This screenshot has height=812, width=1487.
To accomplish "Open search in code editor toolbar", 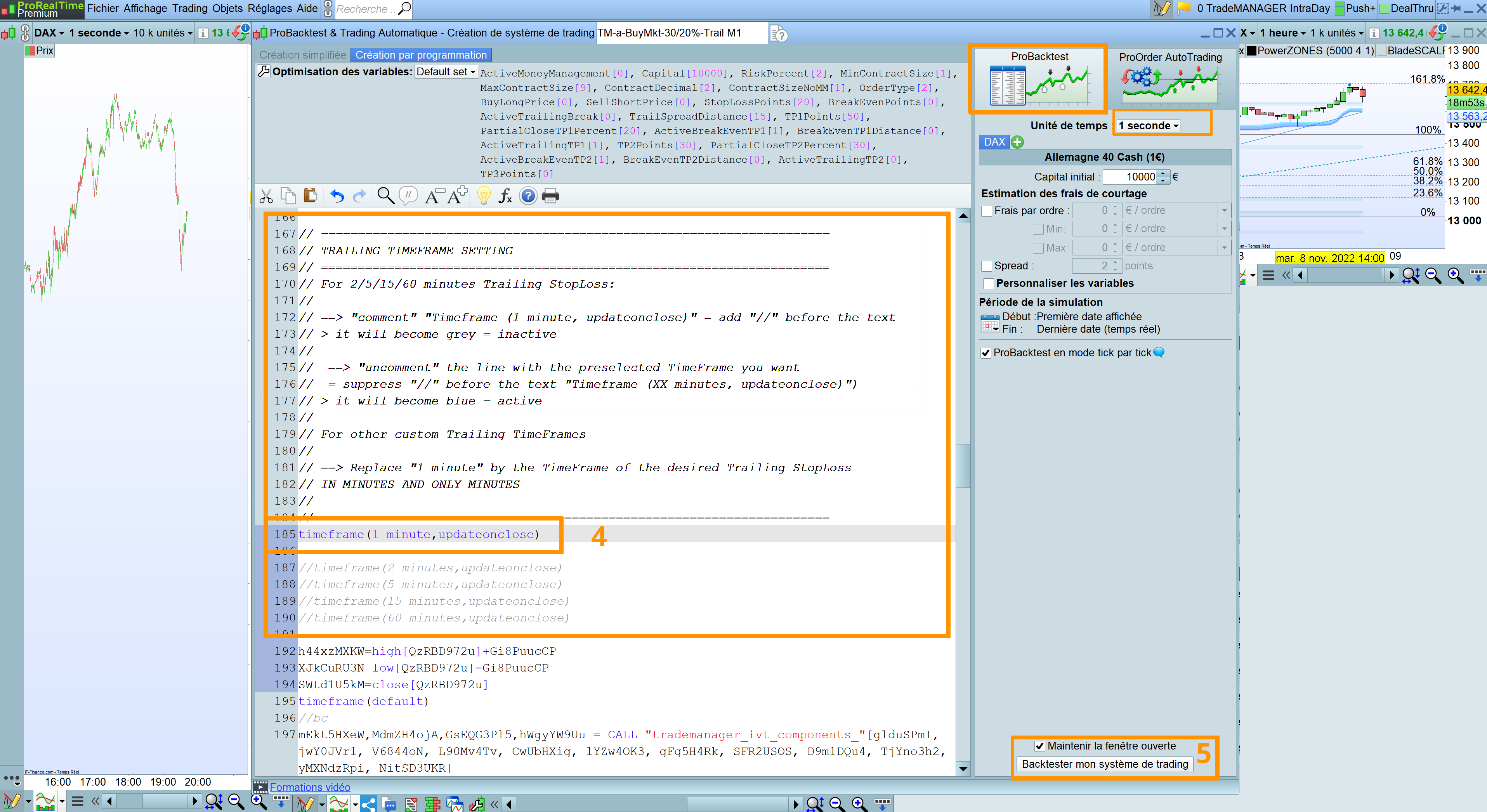I will (x=385, y=196).
